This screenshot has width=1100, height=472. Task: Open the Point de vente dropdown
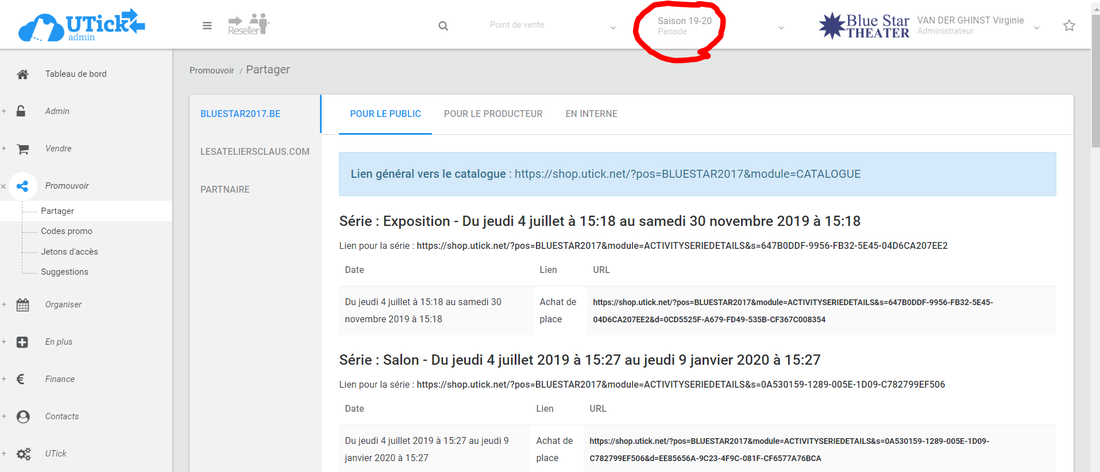(551, 26)
